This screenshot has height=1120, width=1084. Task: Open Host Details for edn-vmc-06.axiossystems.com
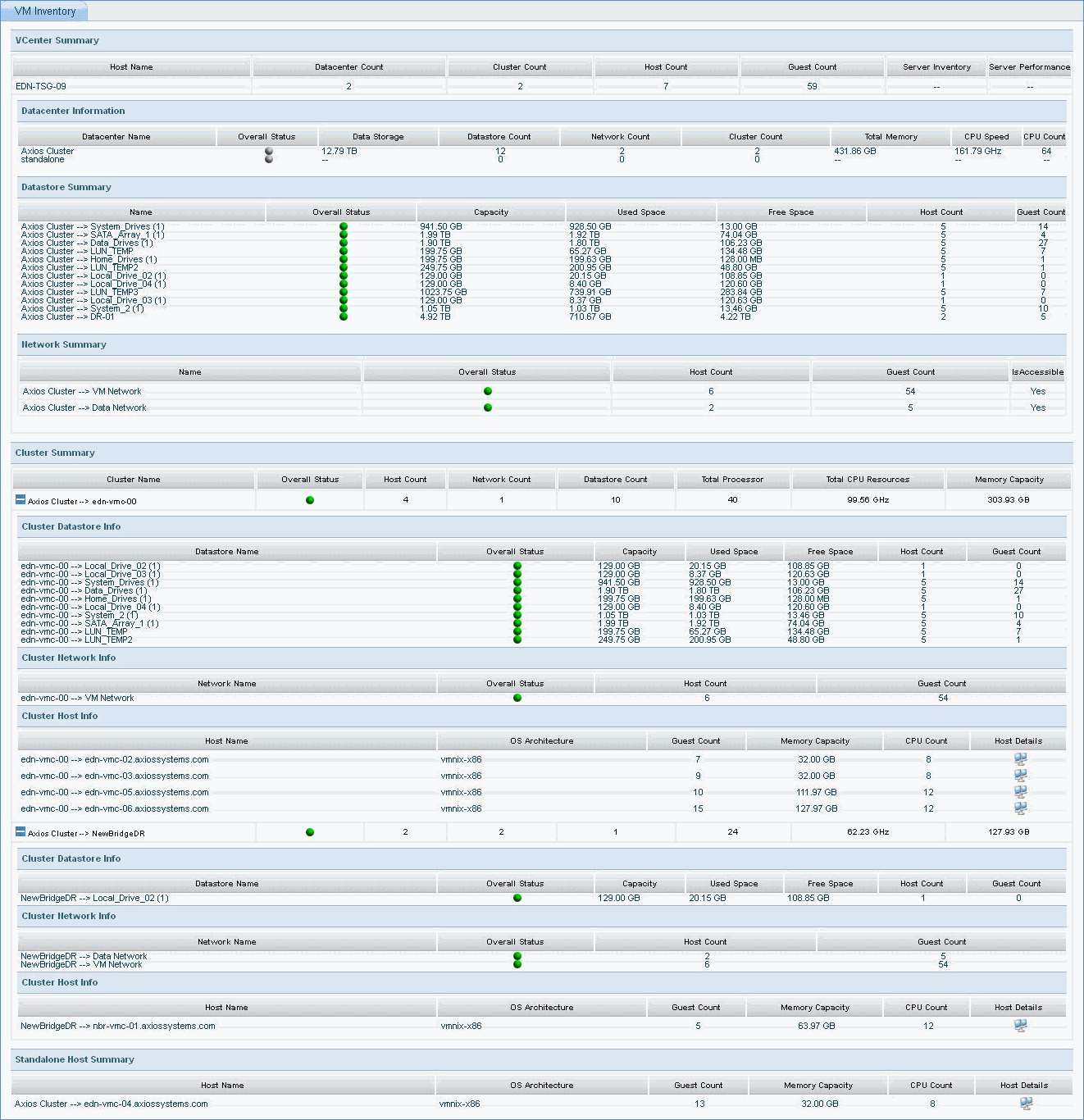point(1019,808)
